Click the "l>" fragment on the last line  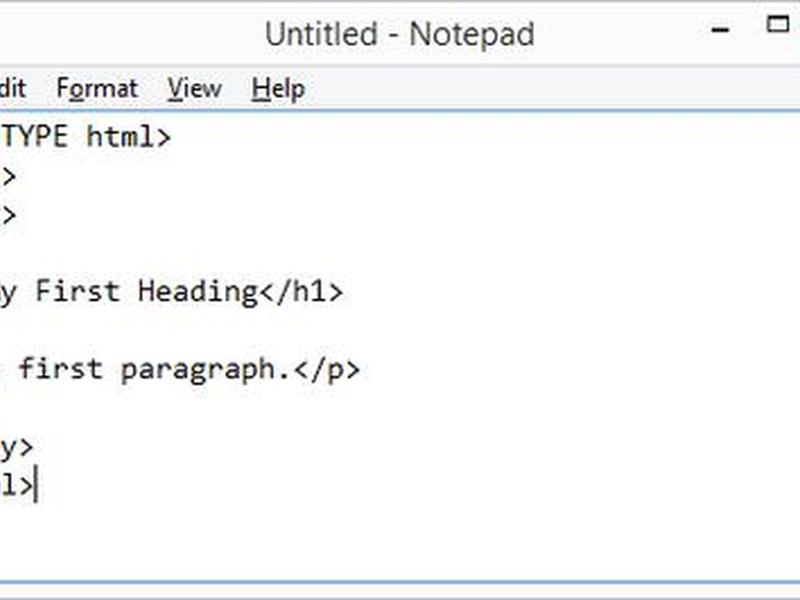[17, 485]
